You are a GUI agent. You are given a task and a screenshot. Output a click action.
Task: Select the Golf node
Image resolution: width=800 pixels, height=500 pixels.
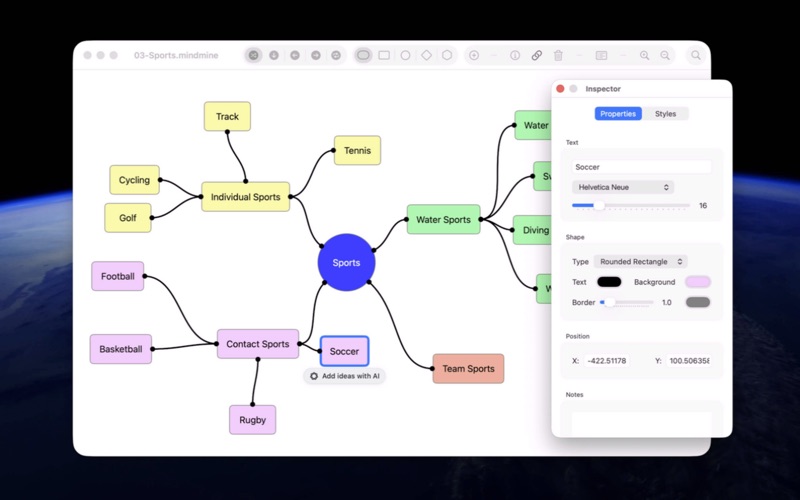tap(128, 218)
